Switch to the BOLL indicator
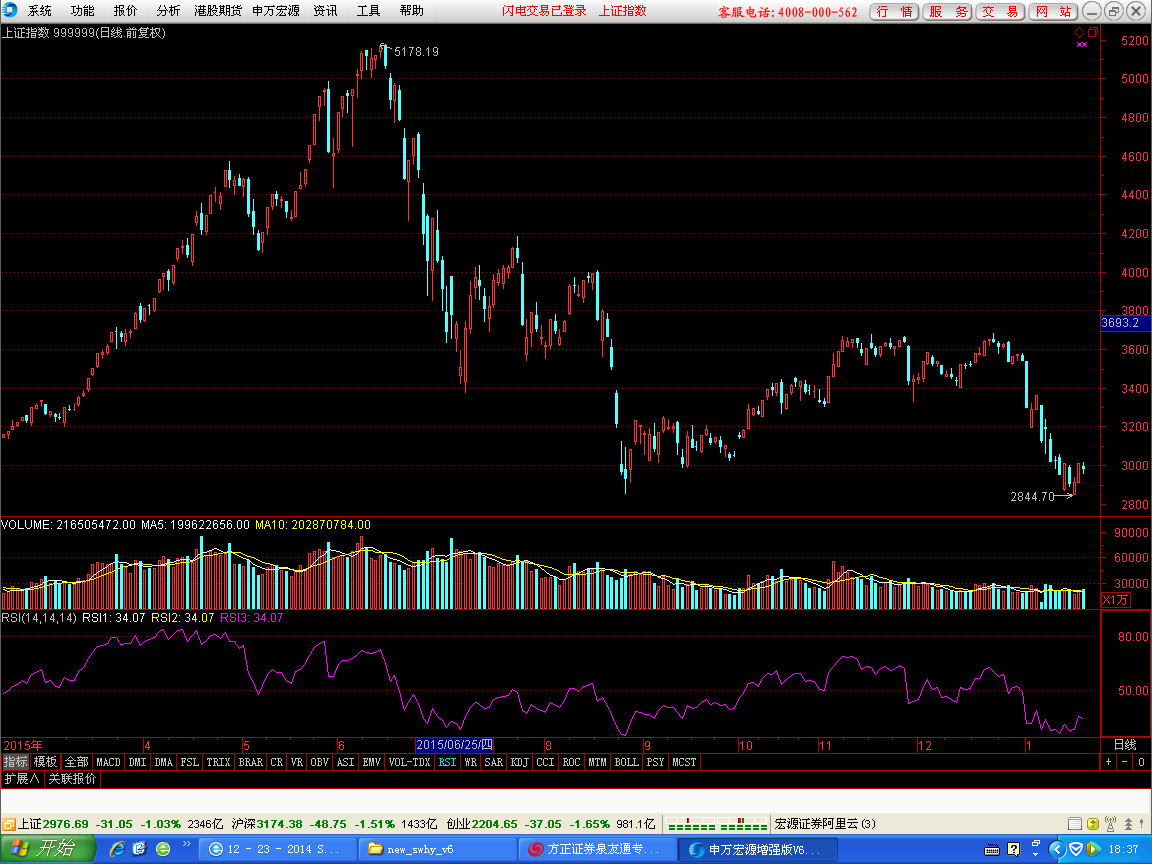The height and width of the screenshot is (864, 1152). (x=627, y=762)
